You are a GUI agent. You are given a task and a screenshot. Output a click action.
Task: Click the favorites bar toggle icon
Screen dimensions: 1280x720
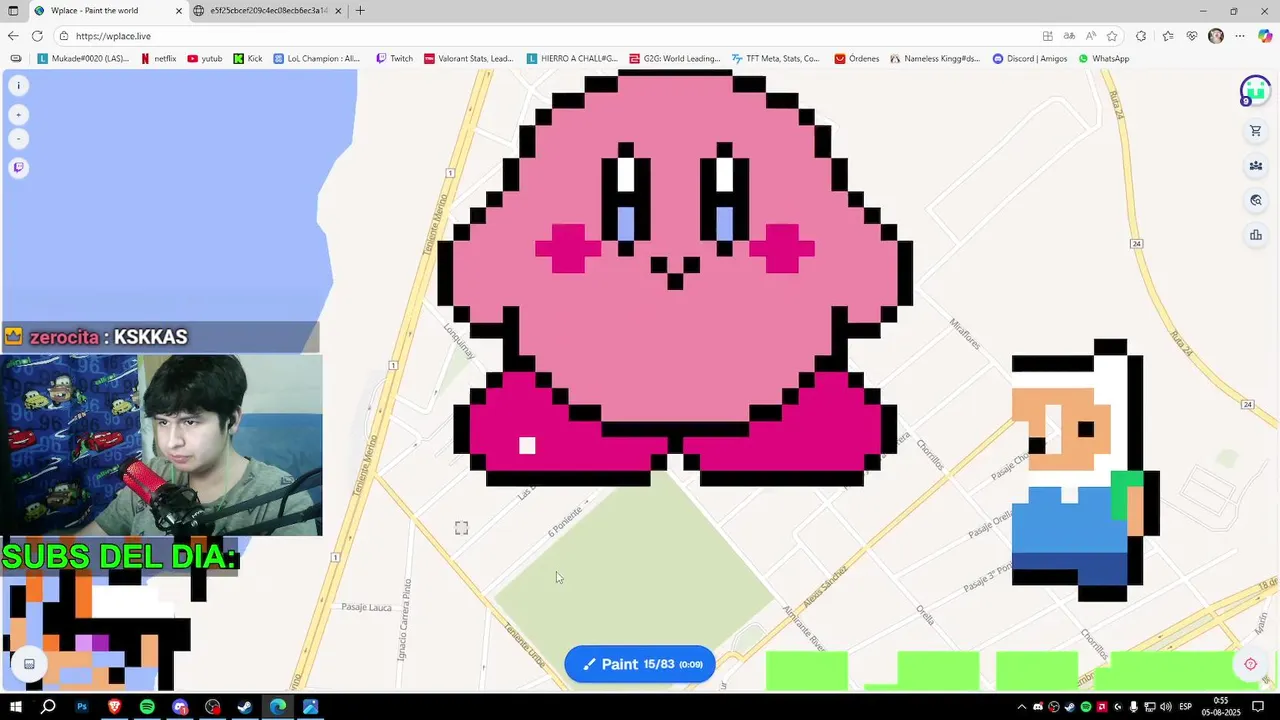[x=15, y=59]
